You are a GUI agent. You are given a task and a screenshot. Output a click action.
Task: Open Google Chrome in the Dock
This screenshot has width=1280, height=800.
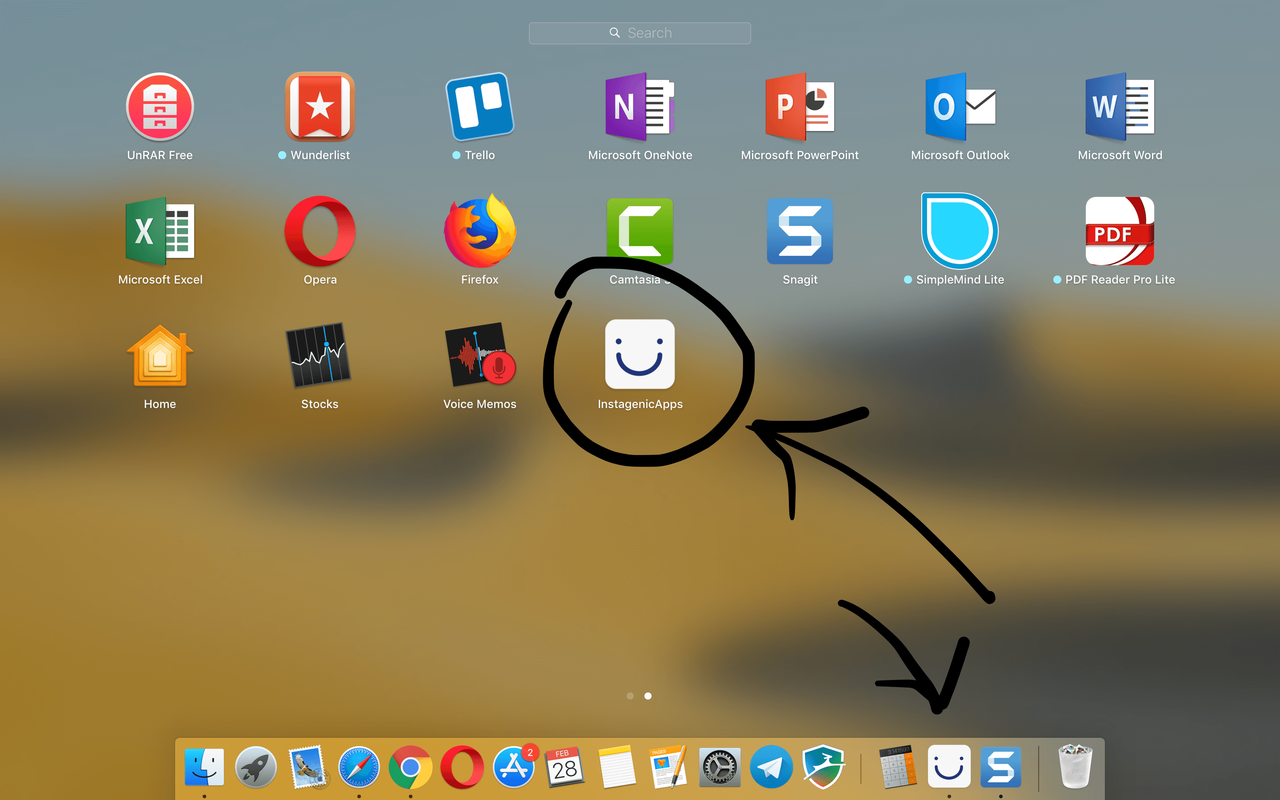(410, 767)
